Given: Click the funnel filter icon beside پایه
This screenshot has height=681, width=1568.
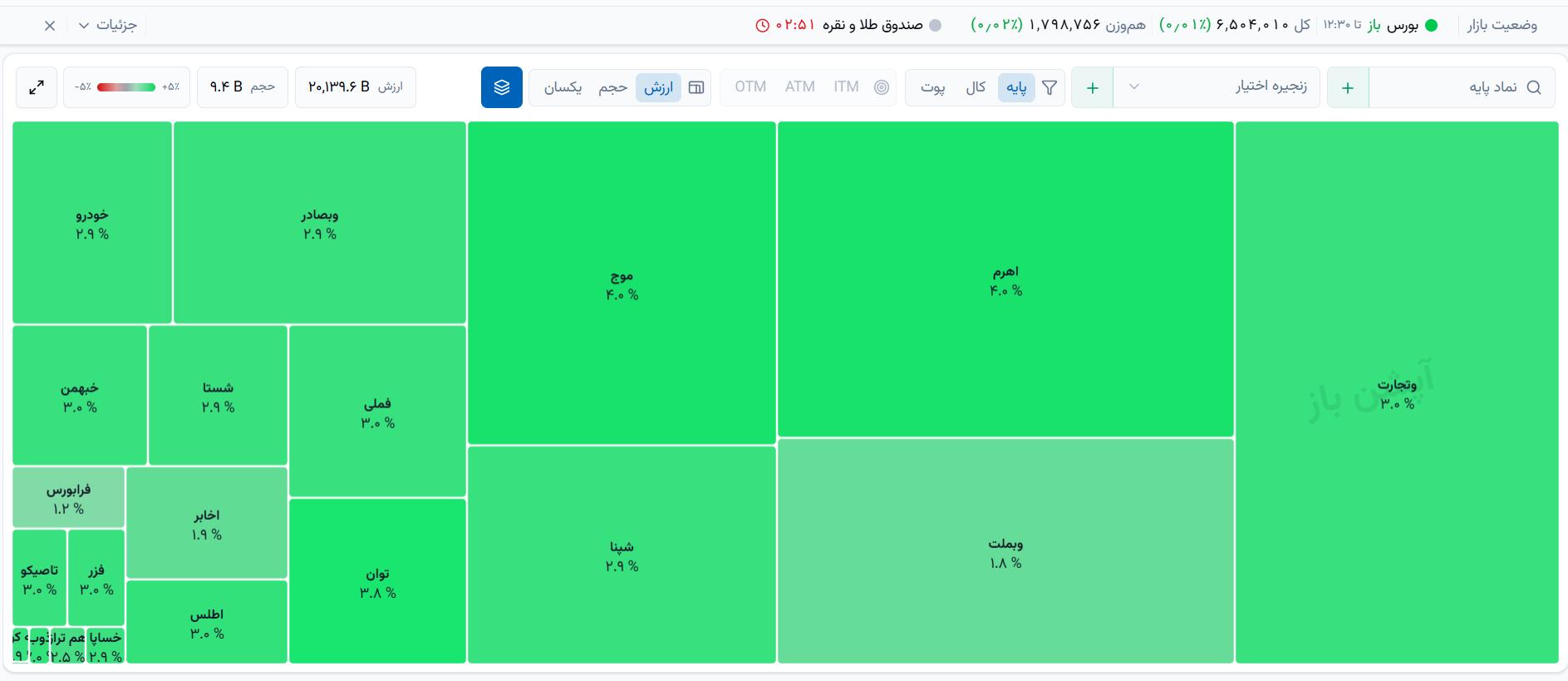Looking at the screenshot, I should pyautogui.click(x=1049, y=87).
